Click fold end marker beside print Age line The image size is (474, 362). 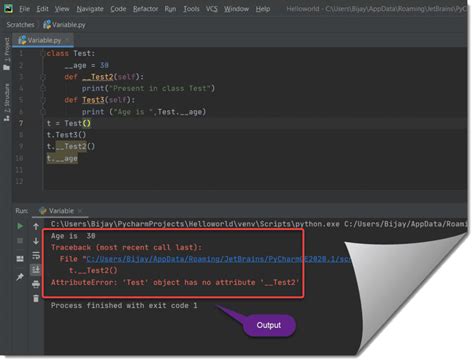point(43,112)
